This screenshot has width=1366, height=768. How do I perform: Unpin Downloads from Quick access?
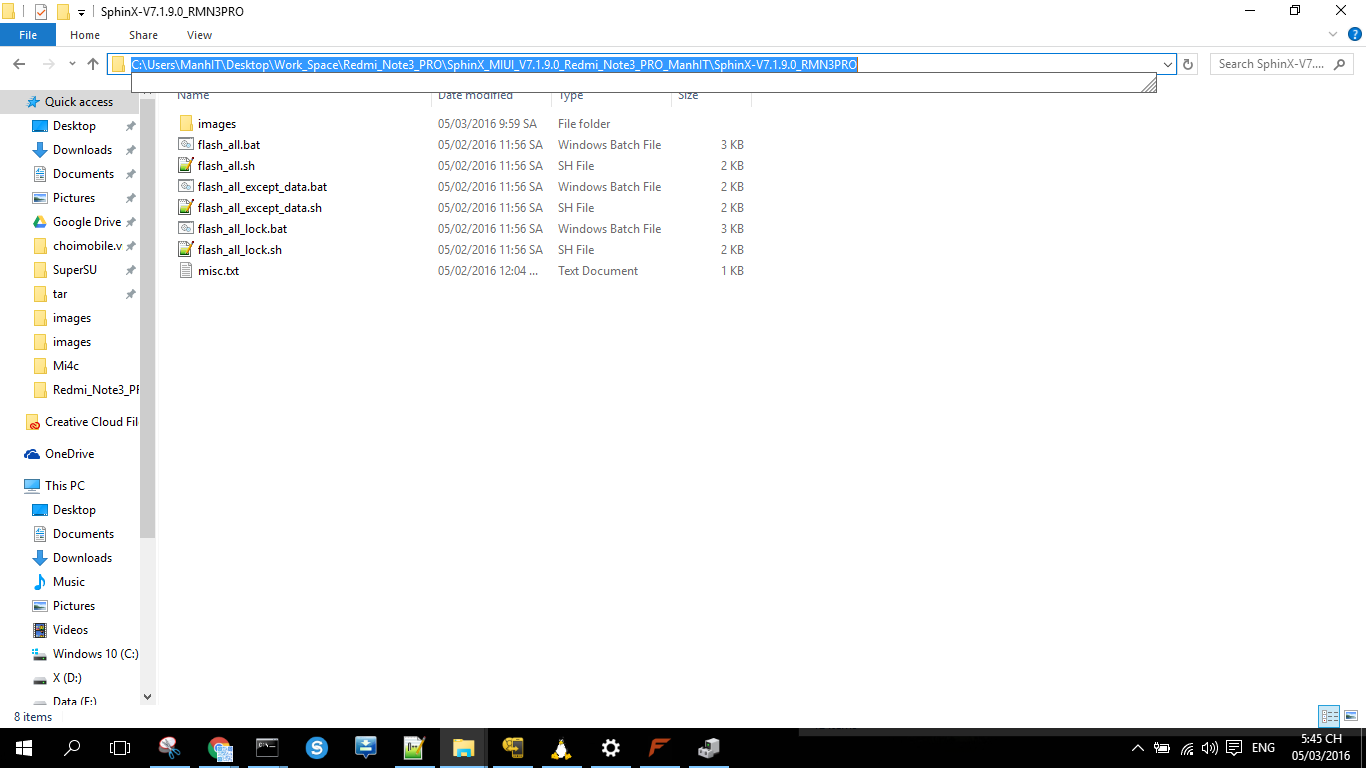pos(130,150)
